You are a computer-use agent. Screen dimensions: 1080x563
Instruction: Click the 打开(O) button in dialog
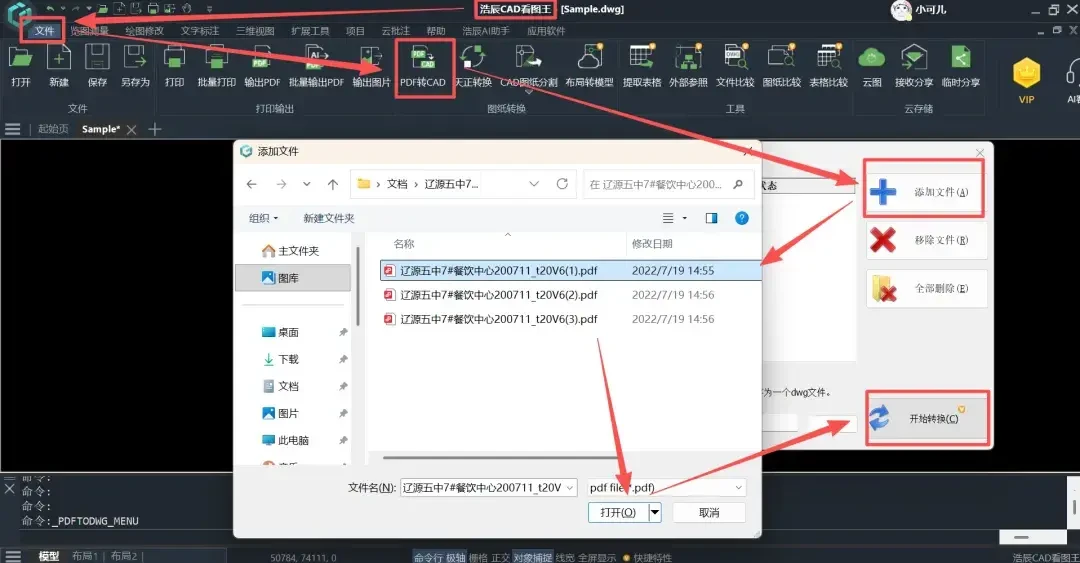(x=618, y=512)
